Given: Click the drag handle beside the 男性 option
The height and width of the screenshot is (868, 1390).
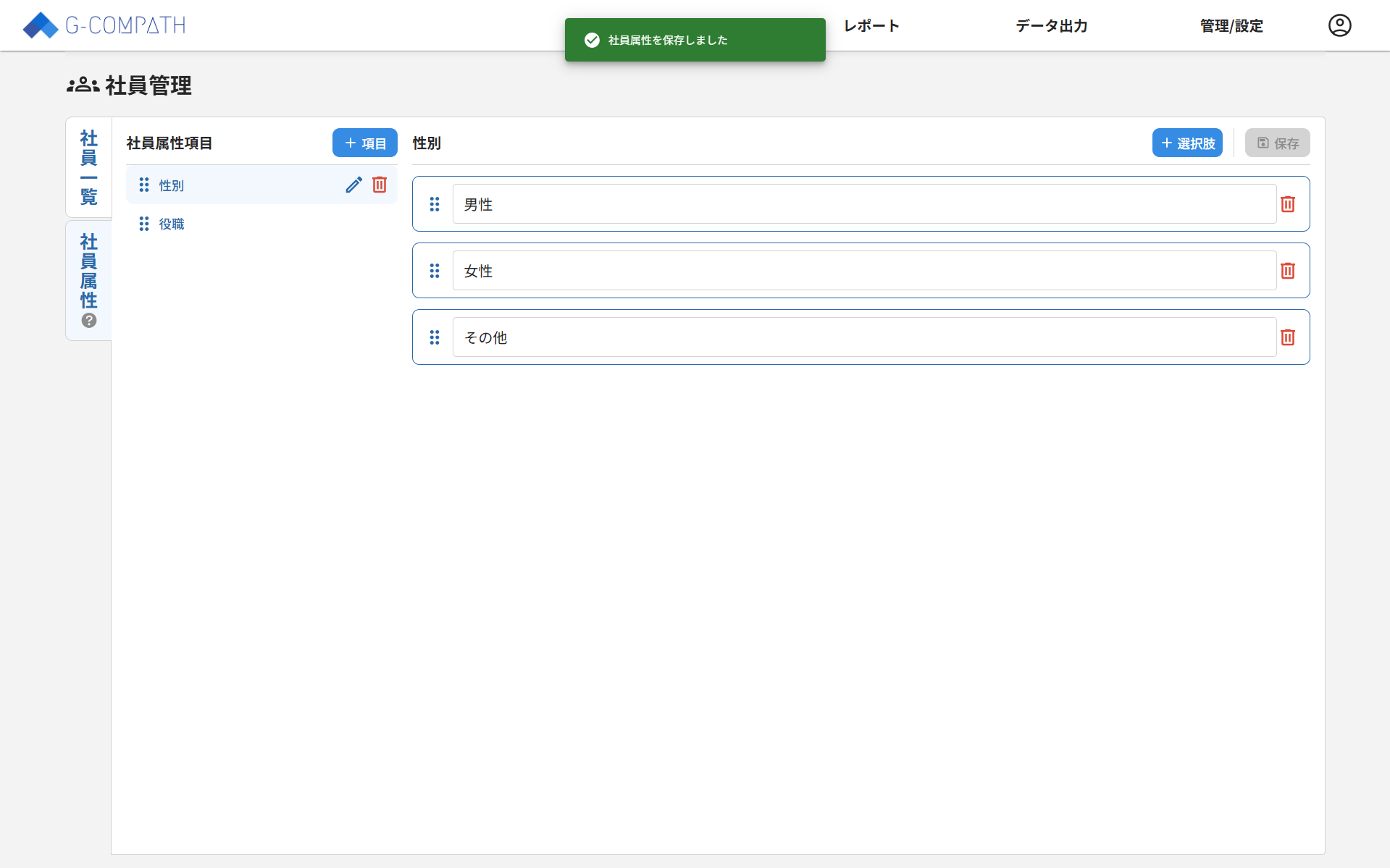Looking at the screenshot, I should pyautogui.click(x=435, y=204).
